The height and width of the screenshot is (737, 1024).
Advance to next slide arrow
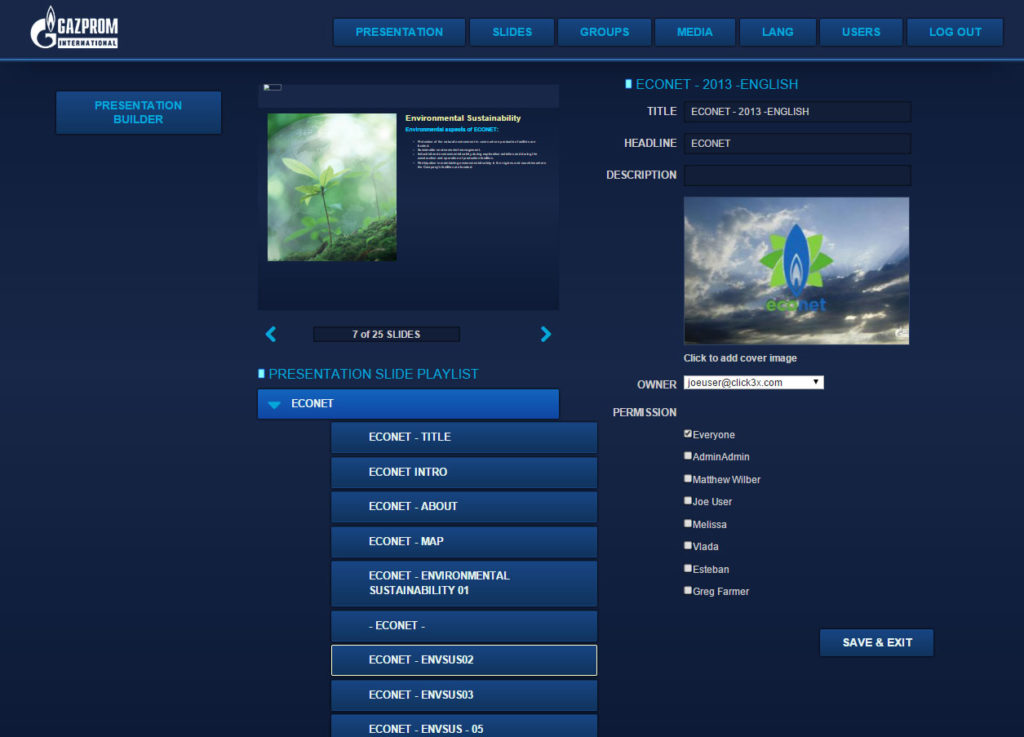coord(545,334)
